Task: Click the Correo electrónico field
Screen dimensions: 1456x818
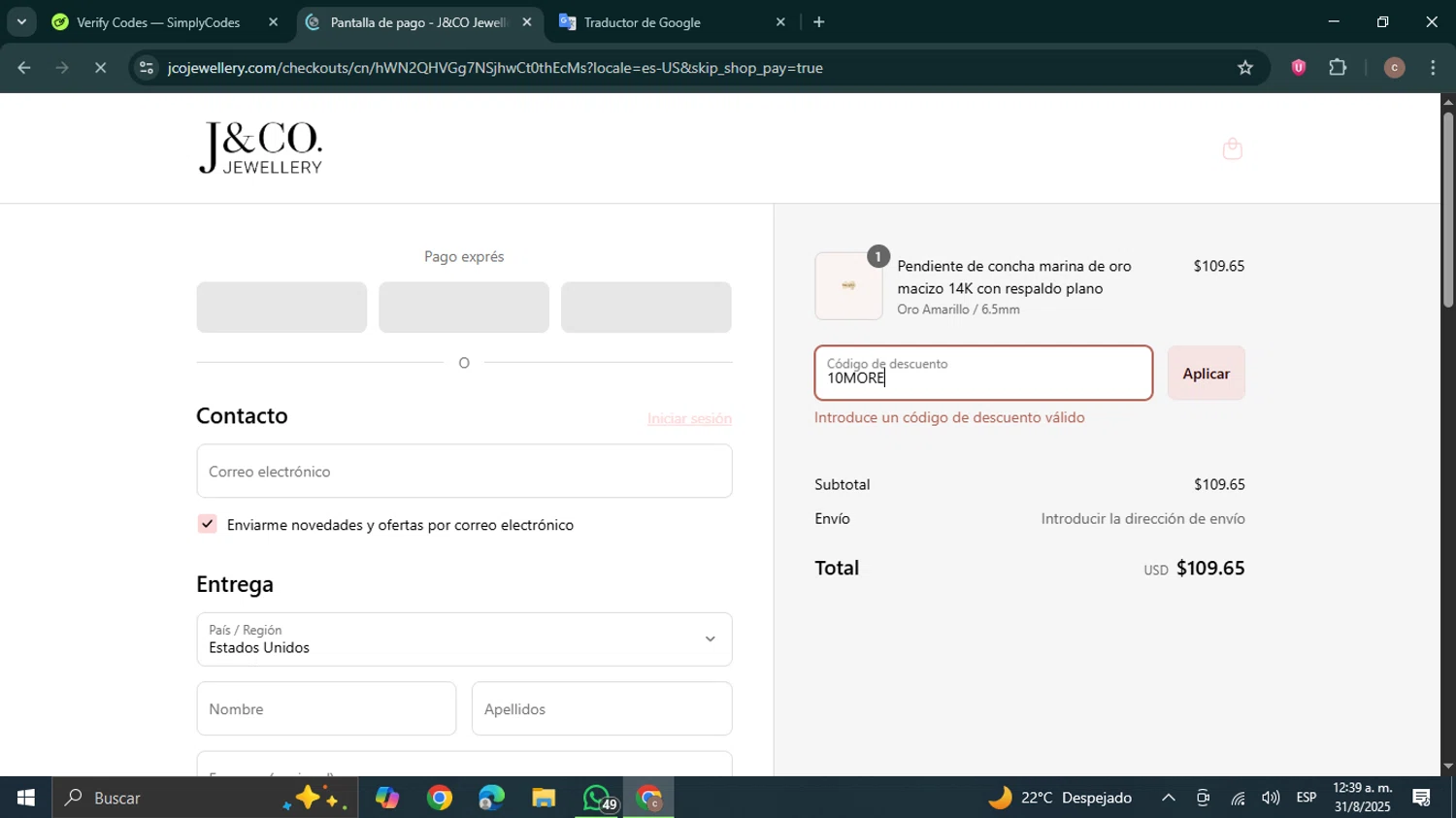Action: click(x=464, y=472)
